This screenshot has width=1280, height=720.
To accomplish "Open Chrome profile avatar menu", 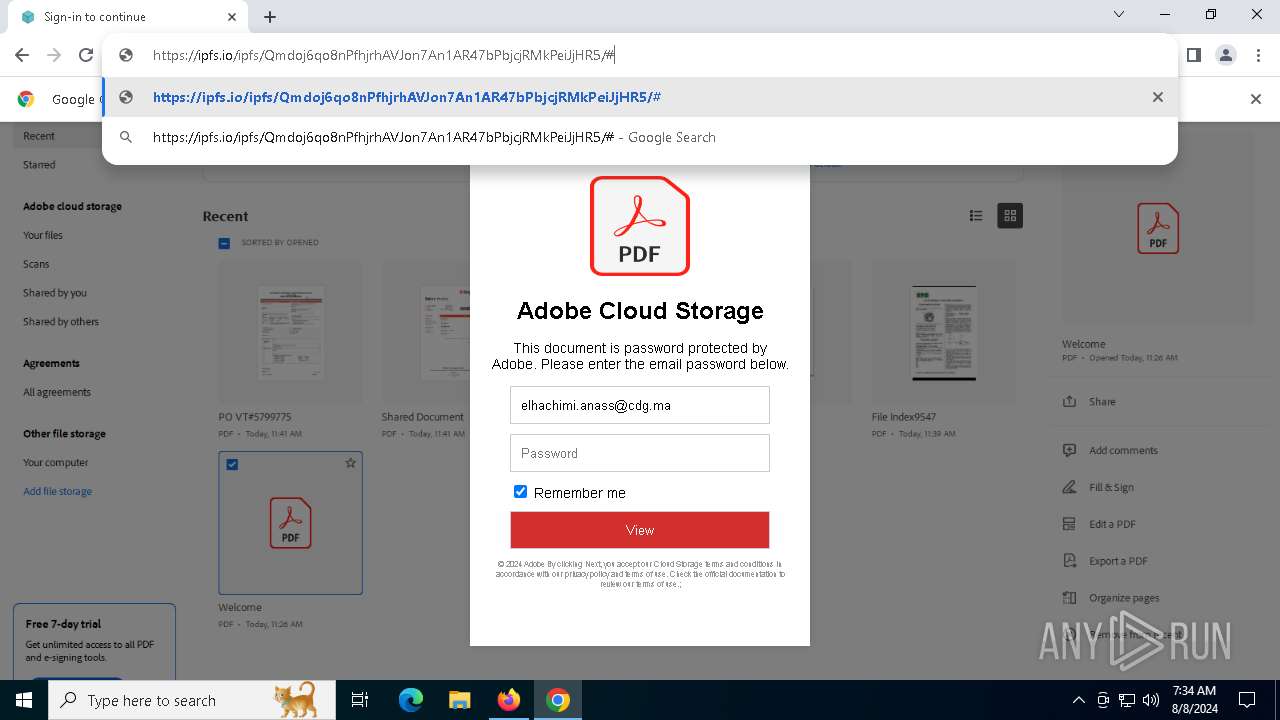I will [1226, 55].
